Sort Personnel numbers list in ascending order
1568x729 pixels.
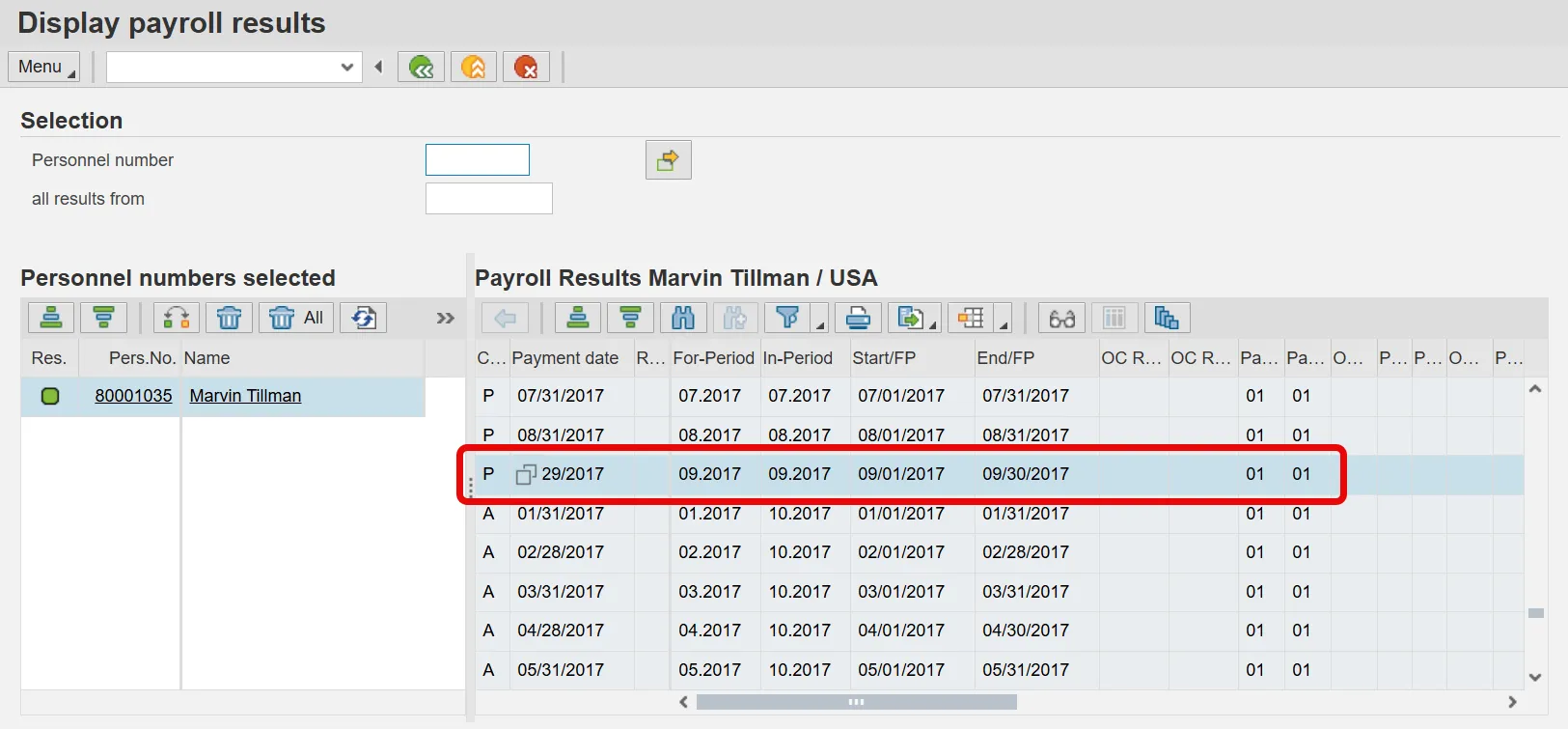[x=51, y=318]
